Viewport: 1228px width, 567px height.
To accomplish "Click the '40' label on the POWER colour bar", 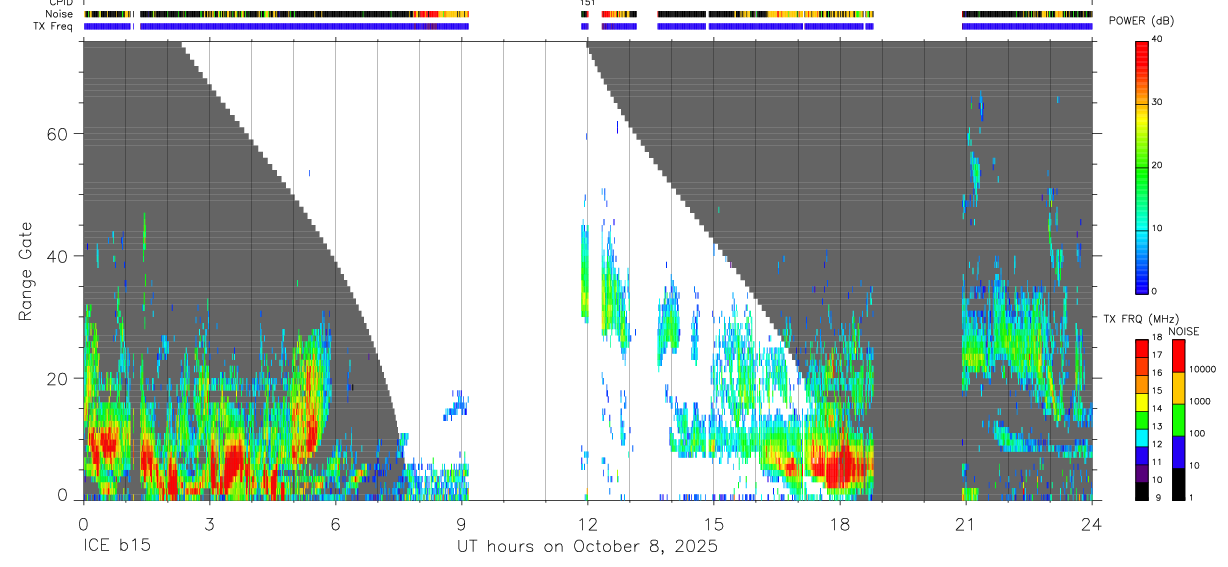I will (1158, 40).
